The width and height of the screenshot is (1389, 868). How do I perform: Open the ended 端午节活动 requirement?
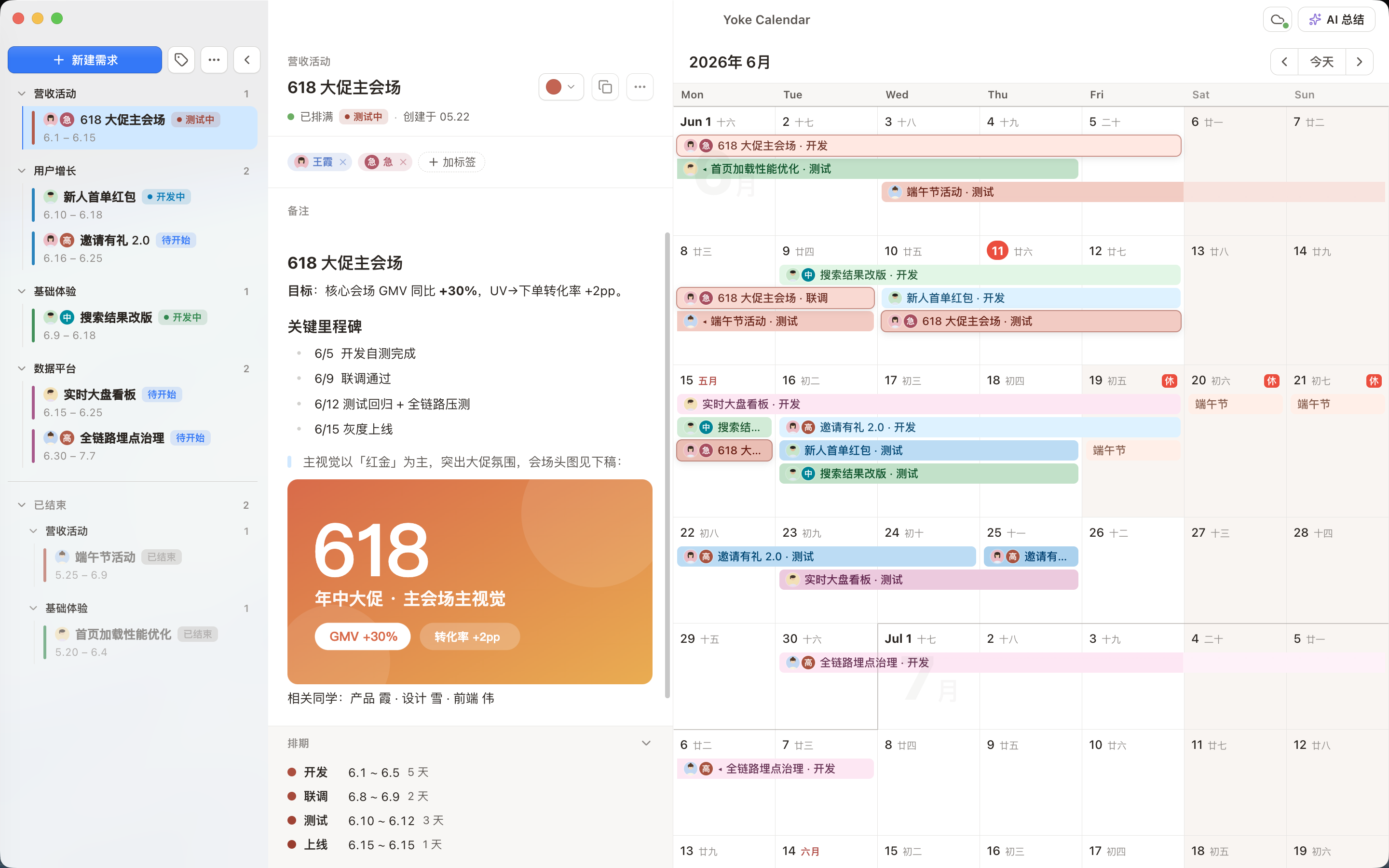(x=146, y=566)
